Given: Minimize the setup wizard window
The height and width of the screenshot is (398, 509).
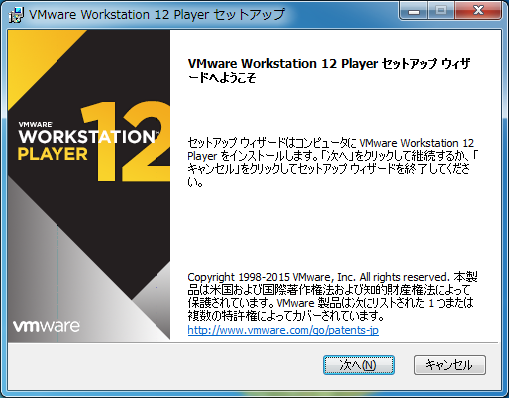Looking at the screenshot, I should (x=414, y=11).
